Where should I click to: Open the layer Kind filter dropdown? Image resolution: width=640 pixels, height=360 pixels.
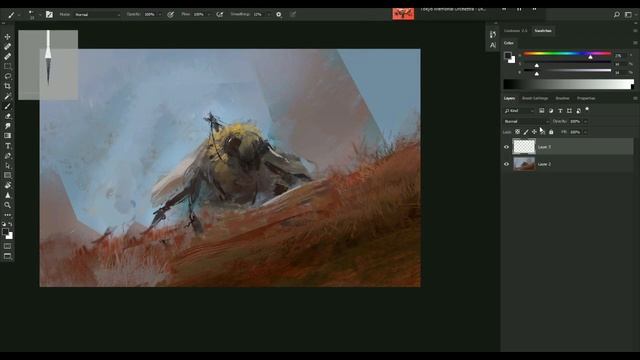click(519, 111)
